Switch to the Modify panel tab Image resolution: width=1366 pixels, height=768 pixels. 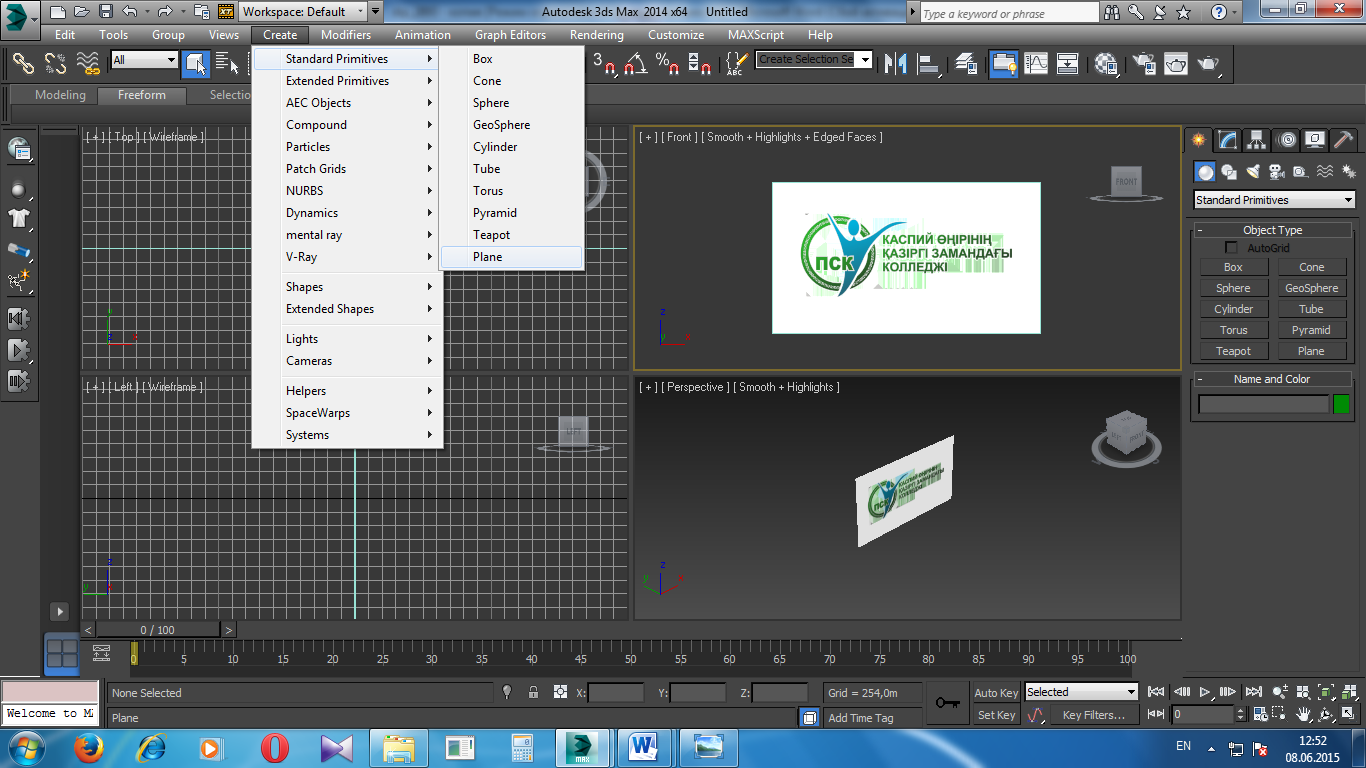pos(1227,140)
